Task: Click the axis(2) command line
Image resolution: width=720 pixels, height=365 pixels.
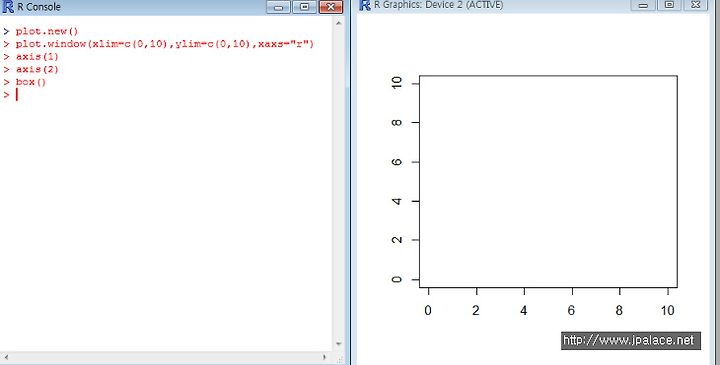Action: [x=37, y=70]
